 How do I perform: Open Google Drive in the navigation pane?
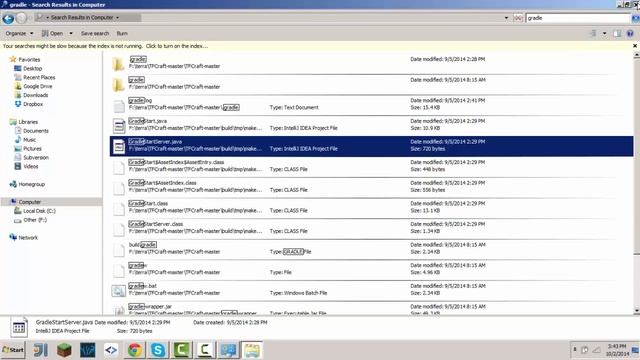[x=37, y=87]
